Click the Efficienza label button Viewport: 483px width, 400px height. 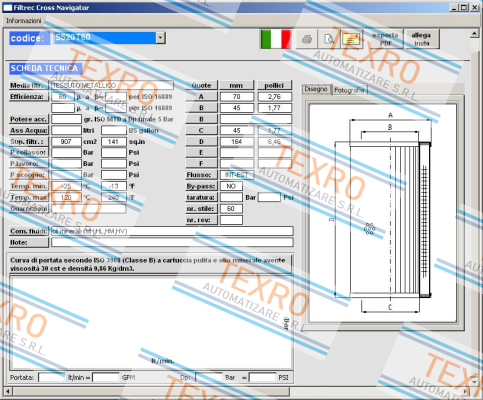pos(29,97)
